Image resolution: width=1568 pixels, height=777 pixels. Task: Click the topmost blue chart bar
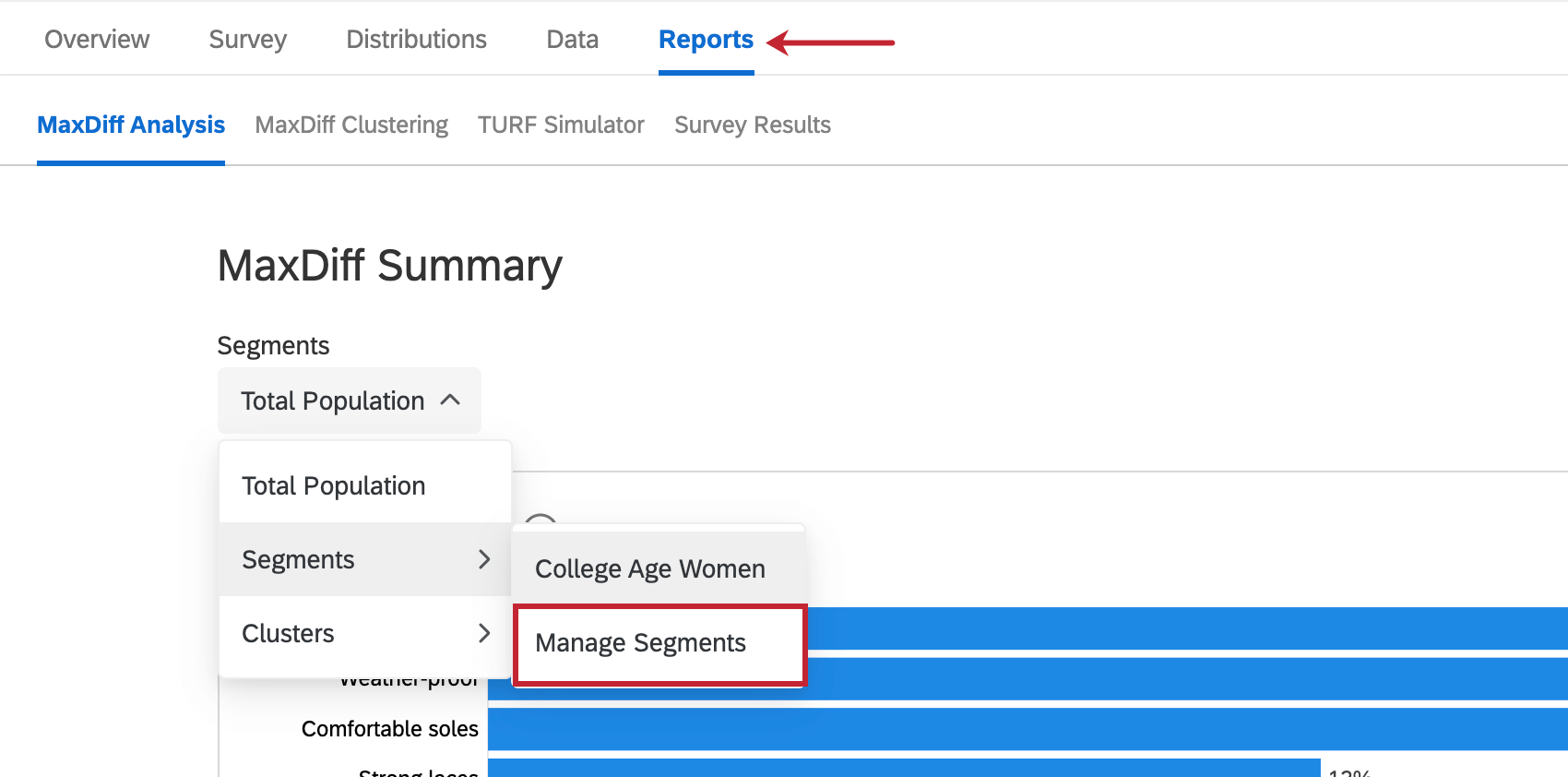1181,628
